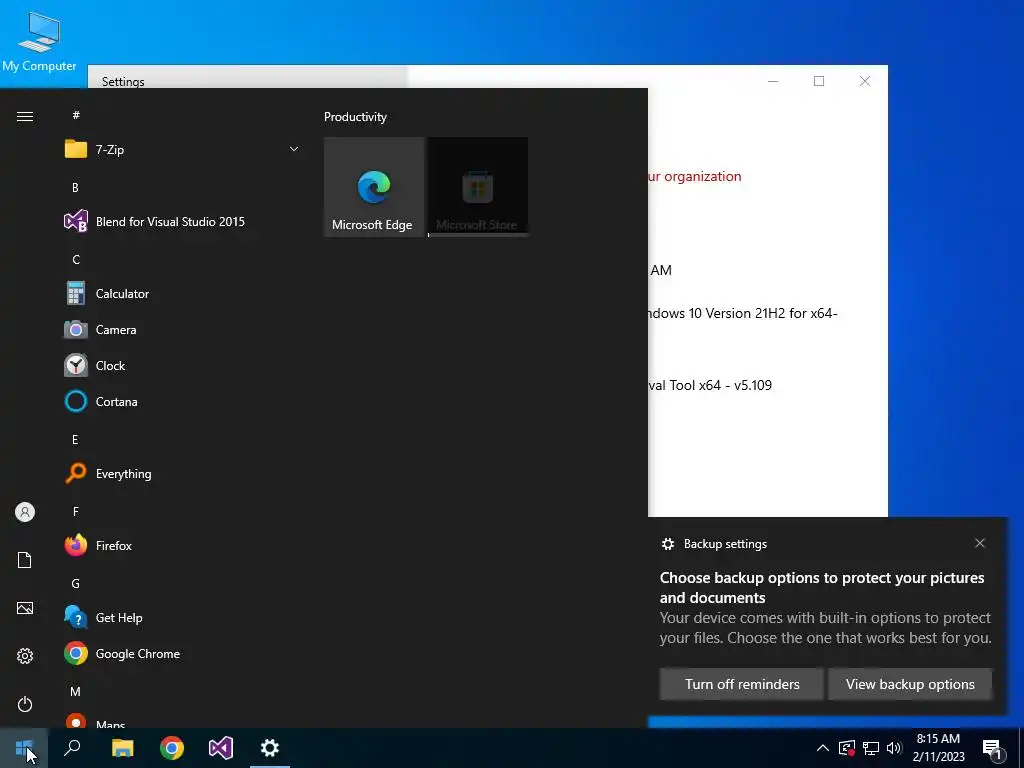Screen dimensions: 1024x768
Task: Click the volume speaker tray icon
Action: click(895, 748)
